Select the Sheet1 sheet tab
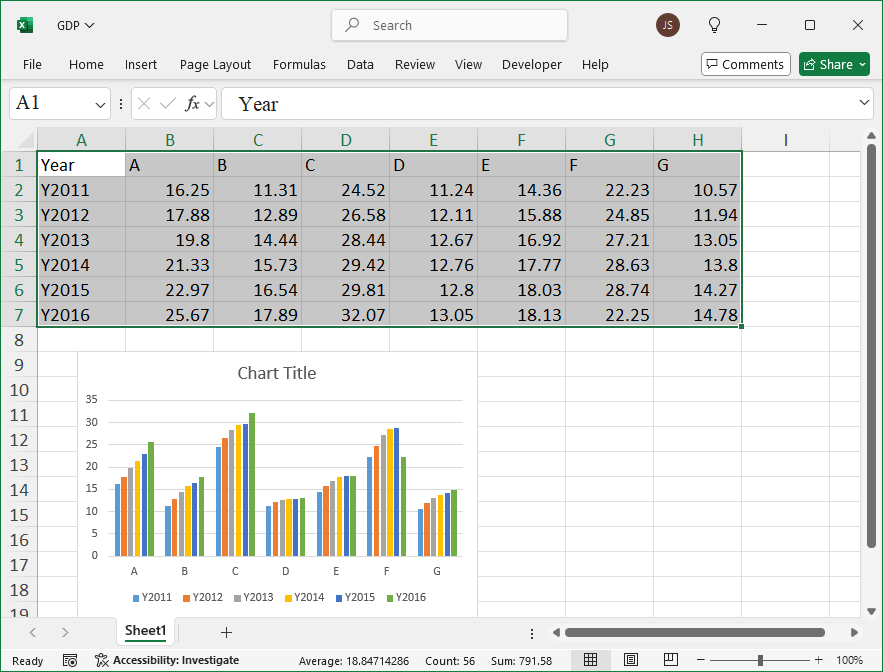This screenshot has height=672, width=883. [145, 631]
